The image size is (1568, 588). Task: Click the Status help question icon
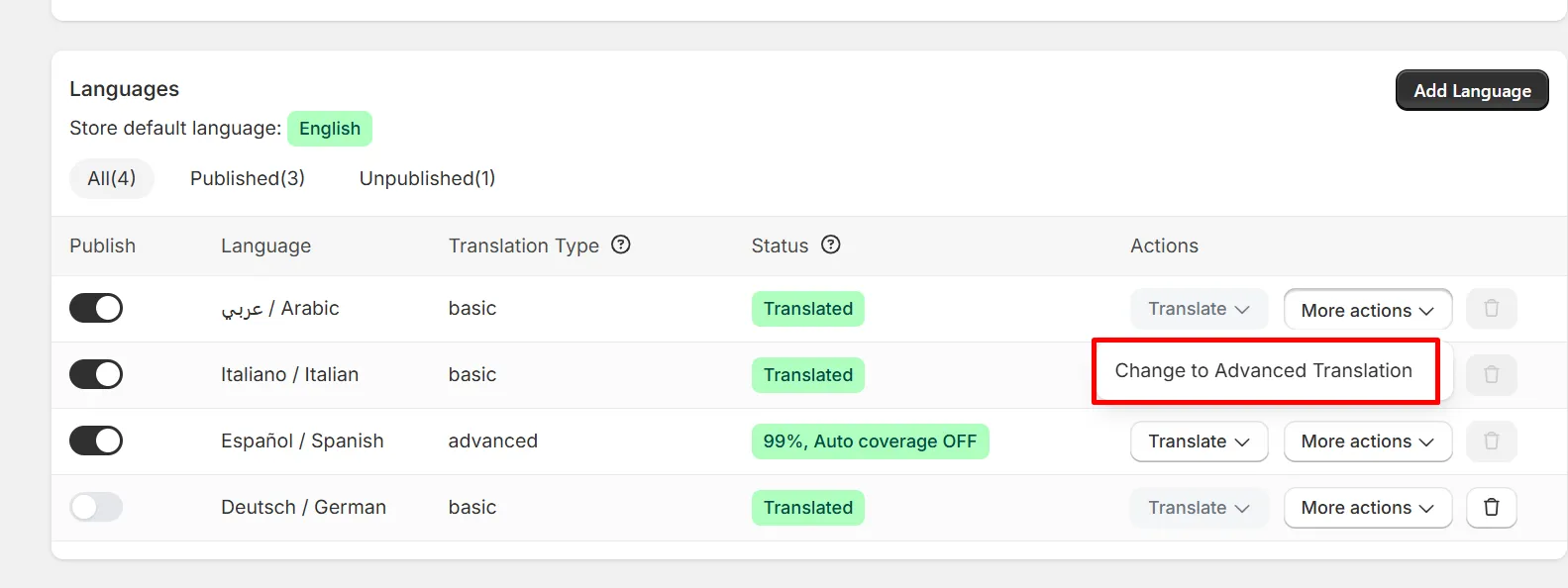tap(831, 245)
